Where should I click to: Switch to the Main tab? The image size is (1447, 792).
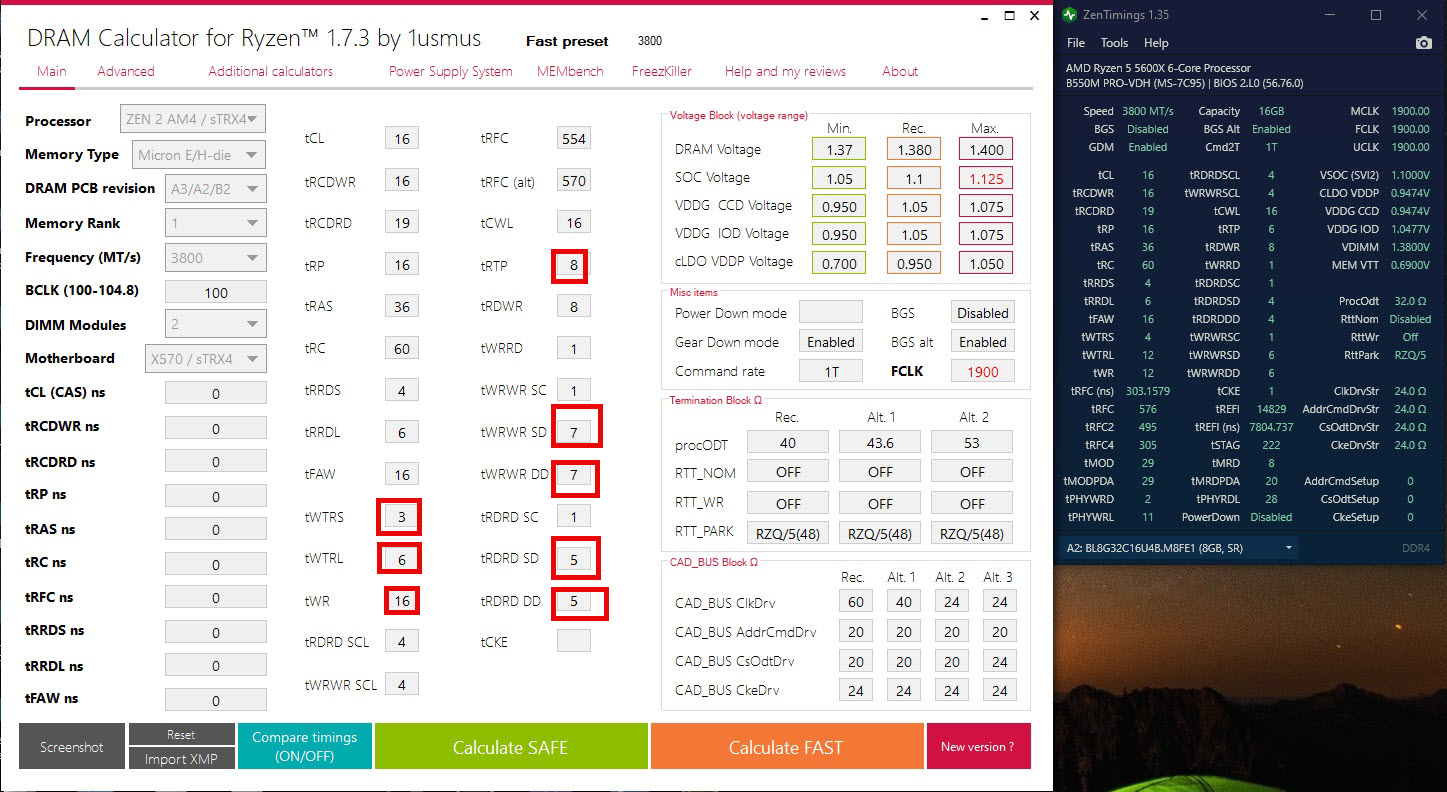pyautogui.click(x=52, y=71)
